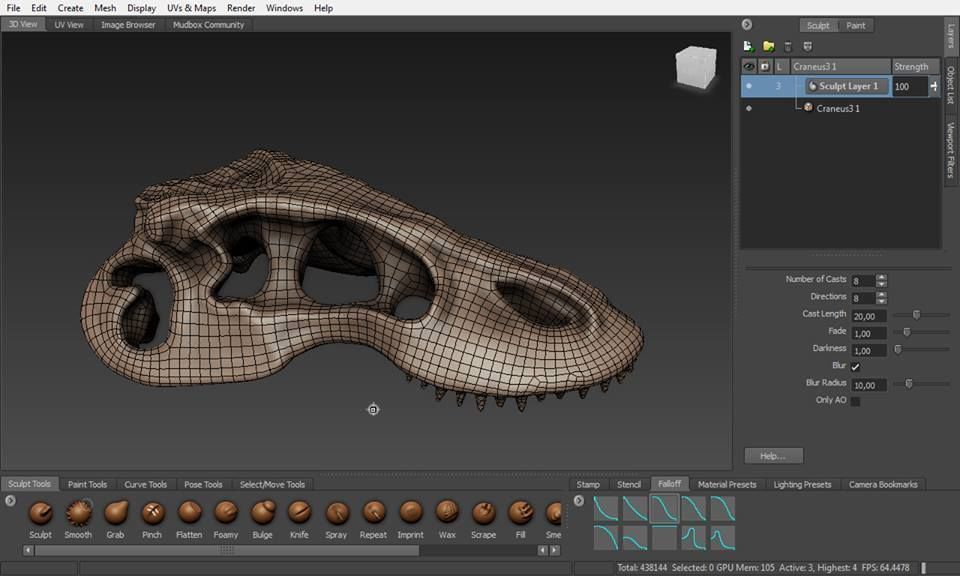Click the Darkness value field
Image resolution: width=960 pixels, height=576 pixels.
tap(869, 351)
